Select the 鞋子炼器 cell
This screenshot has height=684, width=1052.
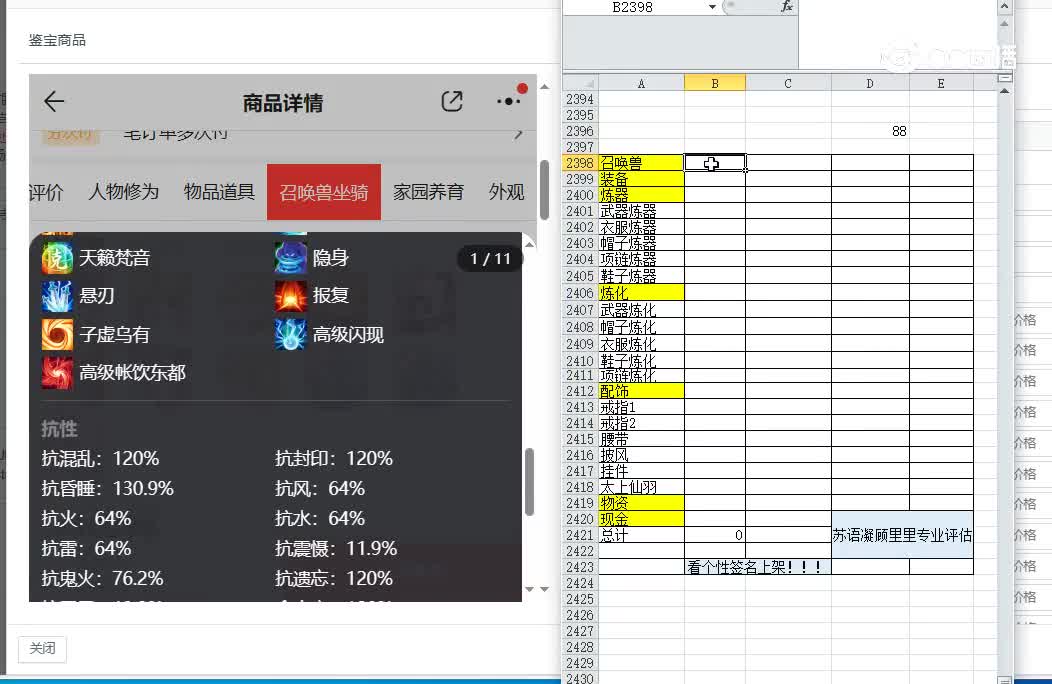641,275
